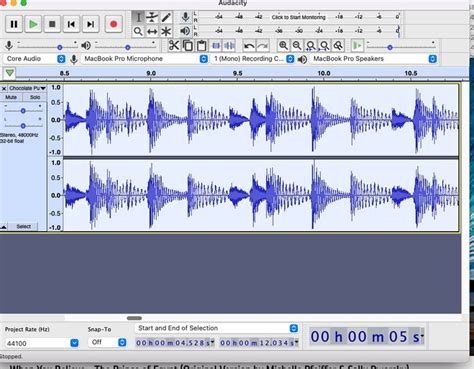Click the selection end time 12.034 field
The image size is (474, 369).
pyautogui.click(x=259, y=343)
